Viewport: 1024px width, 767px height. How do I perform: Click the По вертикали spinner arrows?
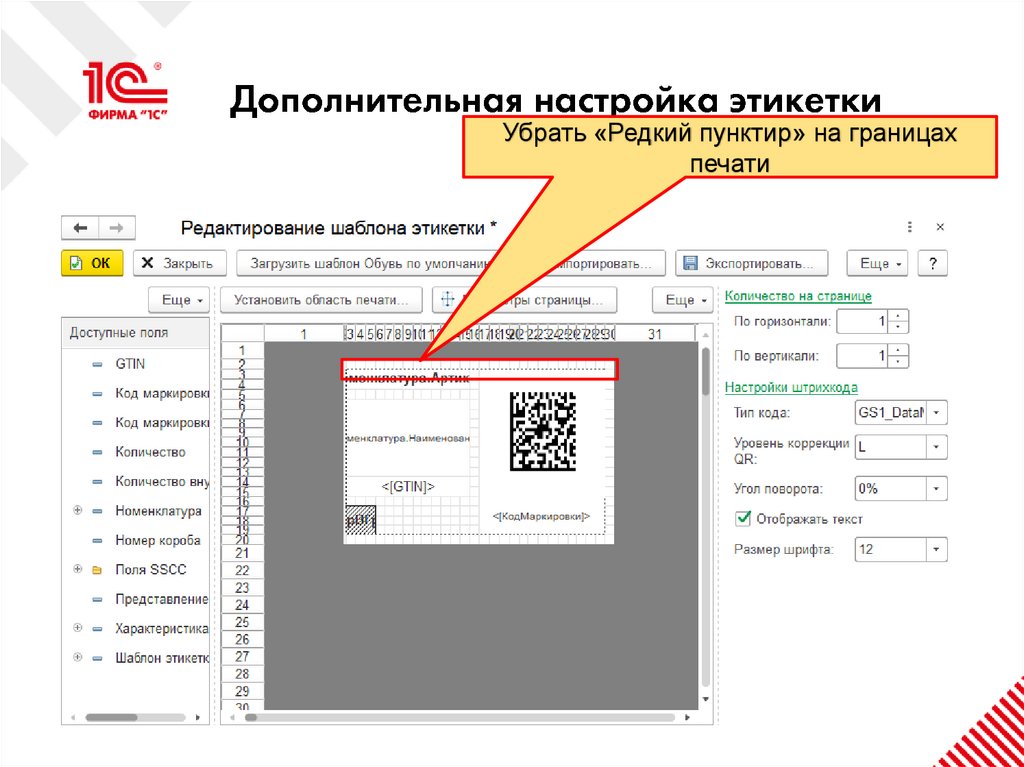coord(899,356)
